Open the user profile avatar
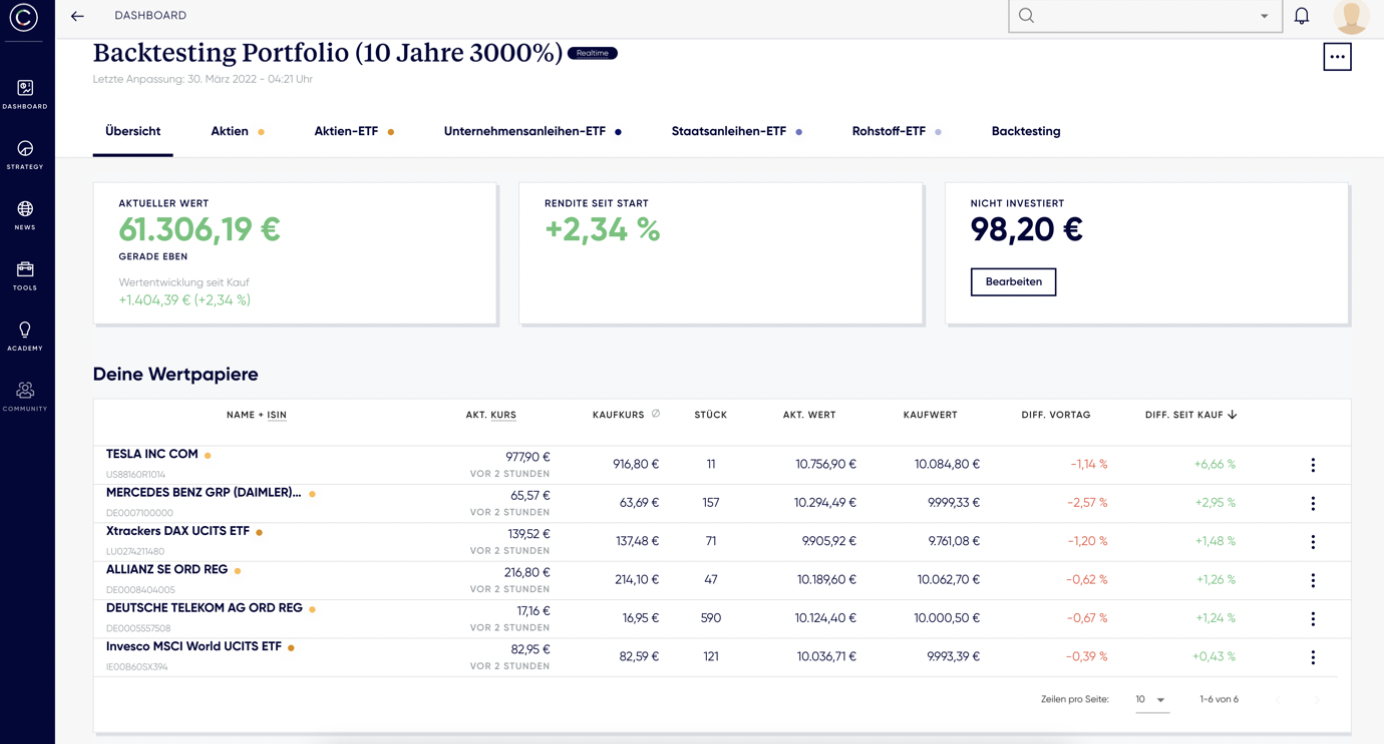 [1352, 16]
